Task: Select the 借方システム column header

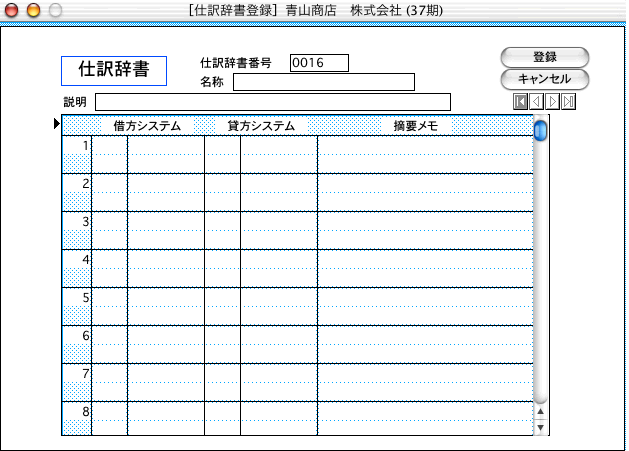Action: pos(147,126)
